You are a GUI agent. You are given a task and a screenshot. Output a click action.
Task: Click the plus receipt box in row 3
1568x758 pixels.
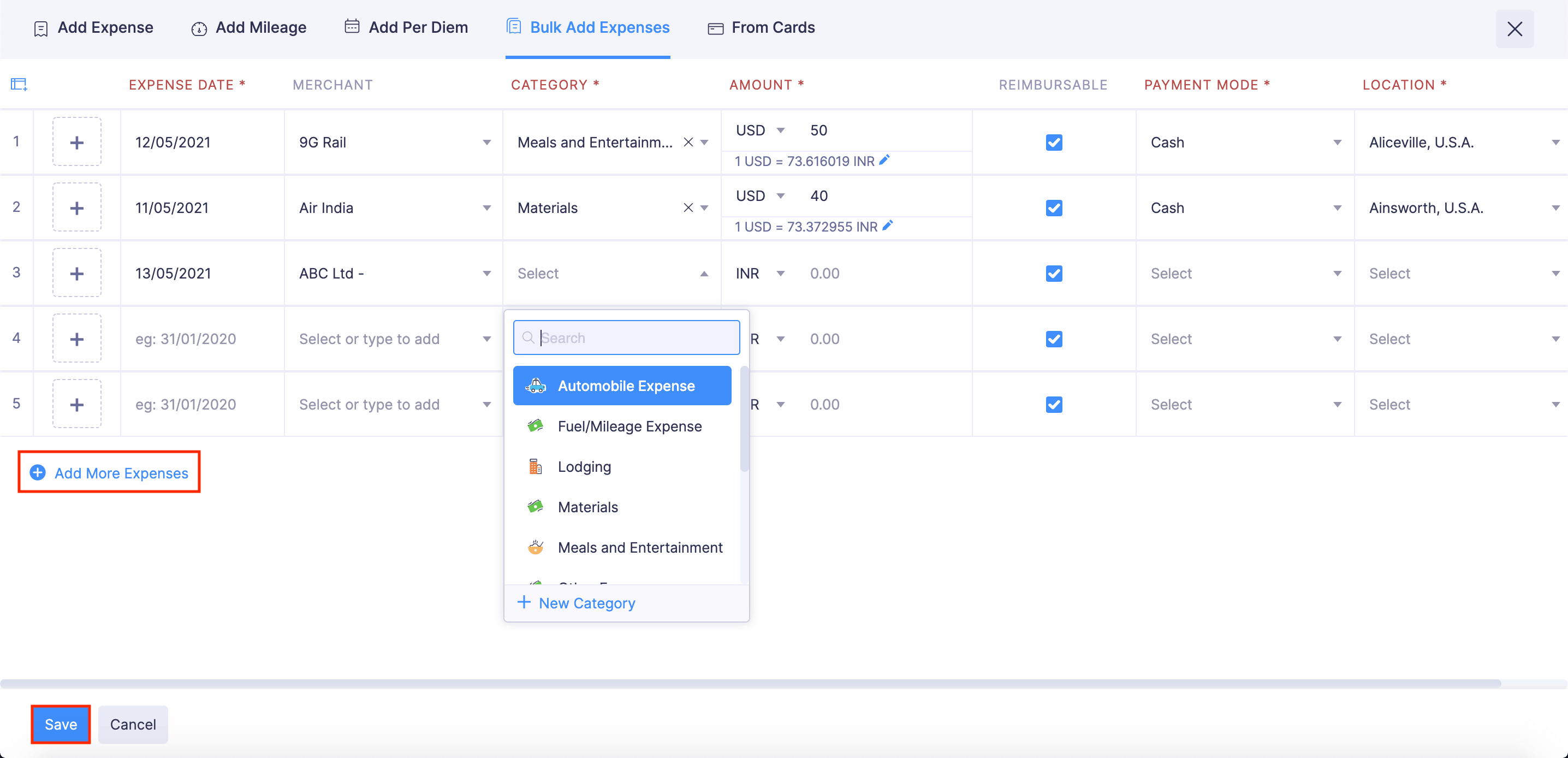(76, 274)
